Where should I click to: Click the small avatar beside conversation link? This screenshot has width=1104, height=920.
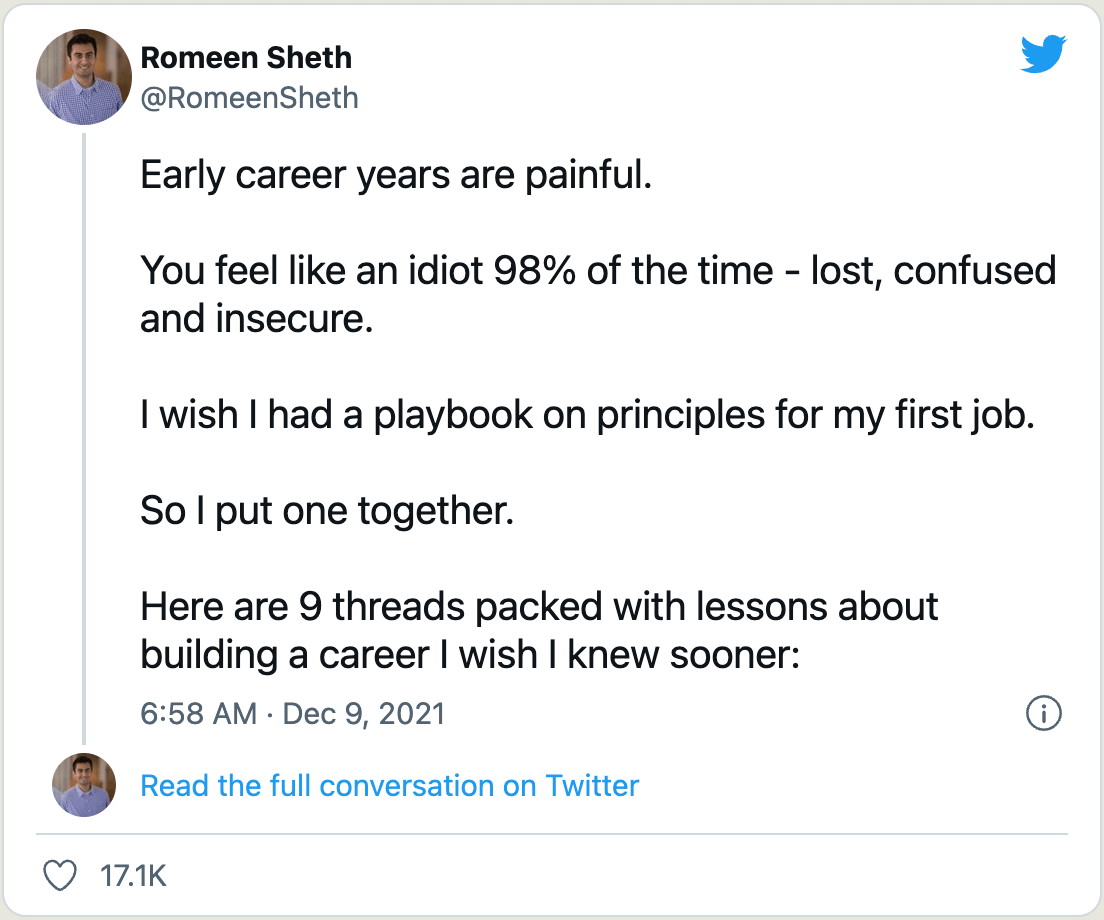(84, 785)
